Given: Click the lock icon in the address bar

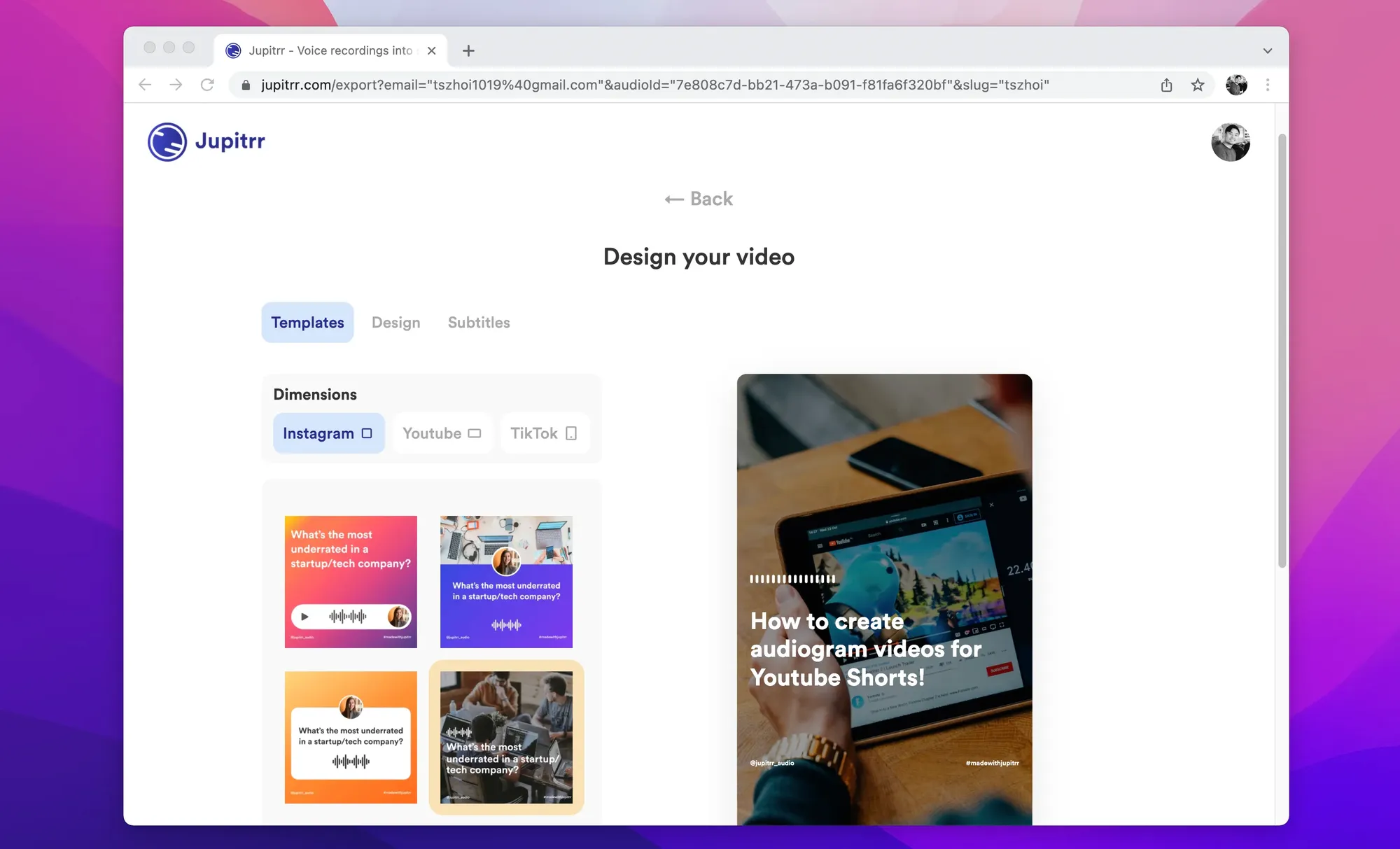Looking at the screenshot, I should 246,85.
